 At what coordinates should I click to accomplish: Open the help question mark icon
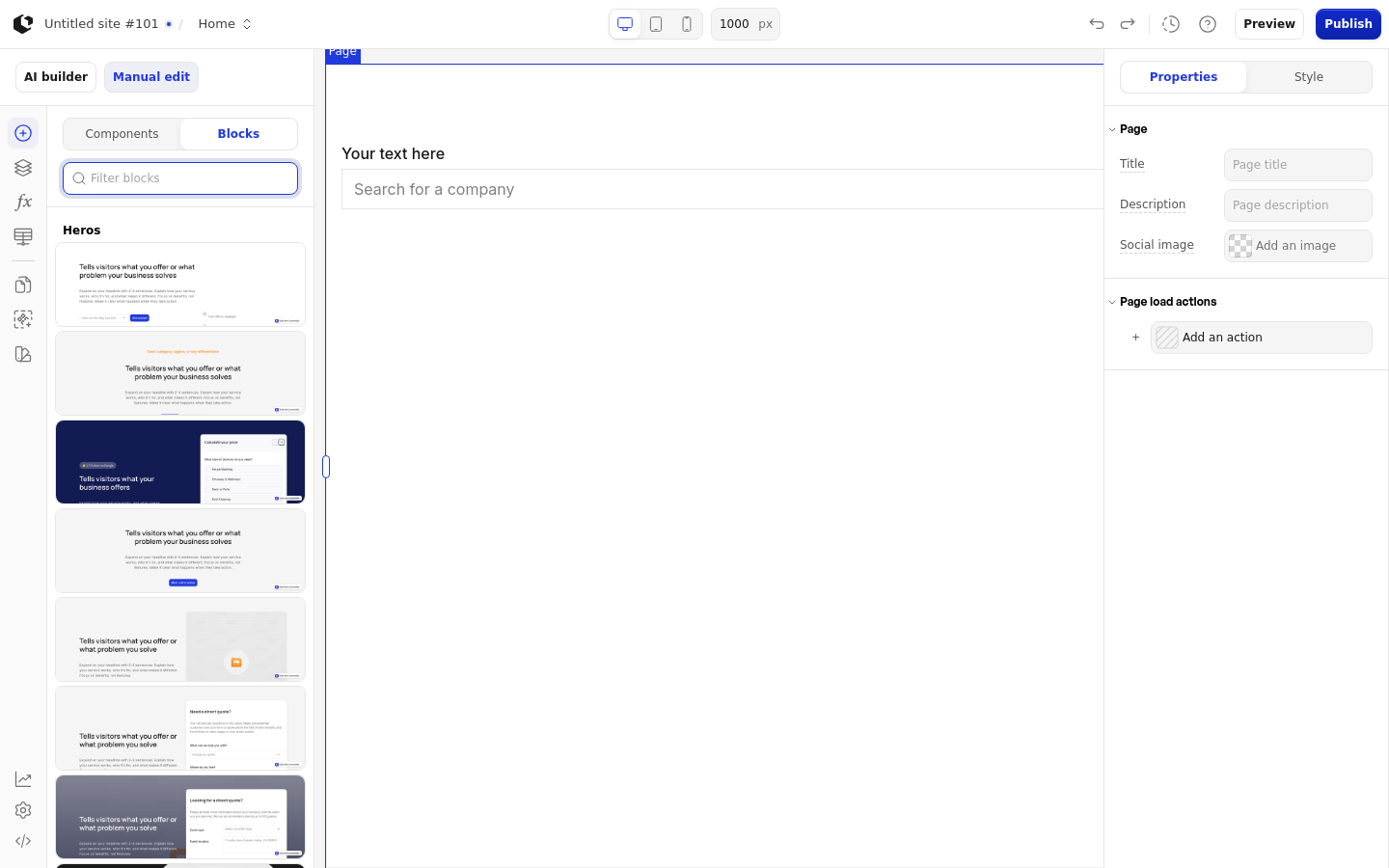pyautogui.click(x=1208, y=24)
